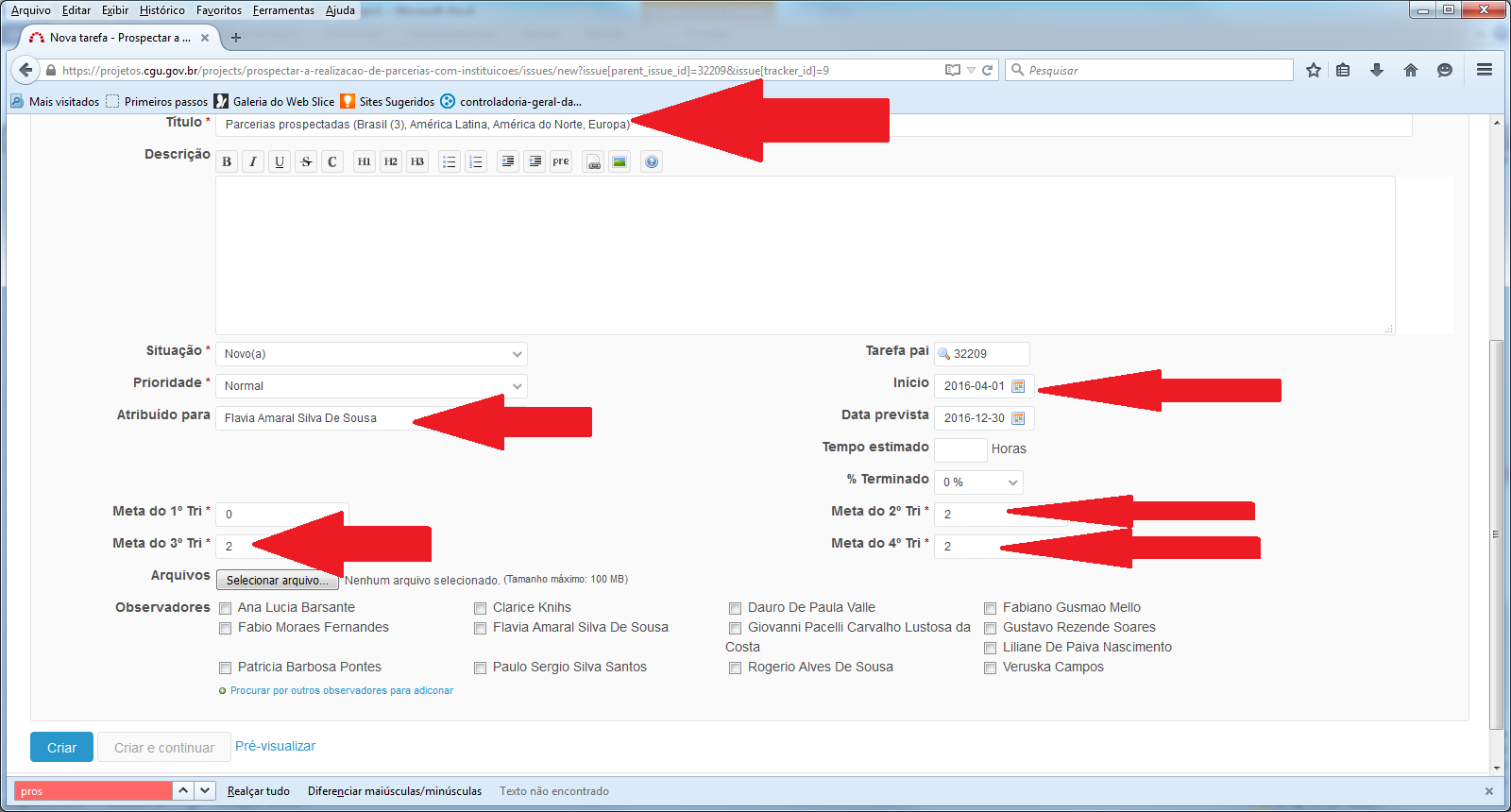Click the Tempo estimado hours field
This screenshot has height=812, width=1511.
(x=960, y=449)
